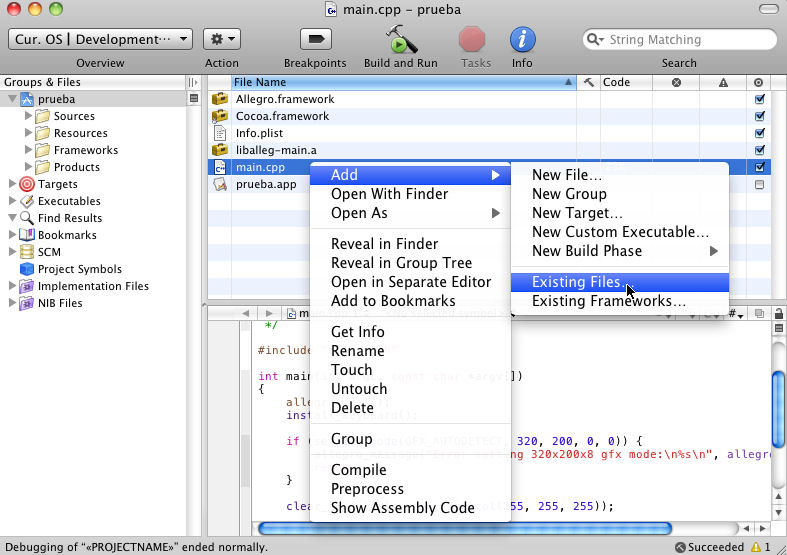Enable the prueba.app target checkbox
Viewport: 787px width, 555px height.
[760, 185]
